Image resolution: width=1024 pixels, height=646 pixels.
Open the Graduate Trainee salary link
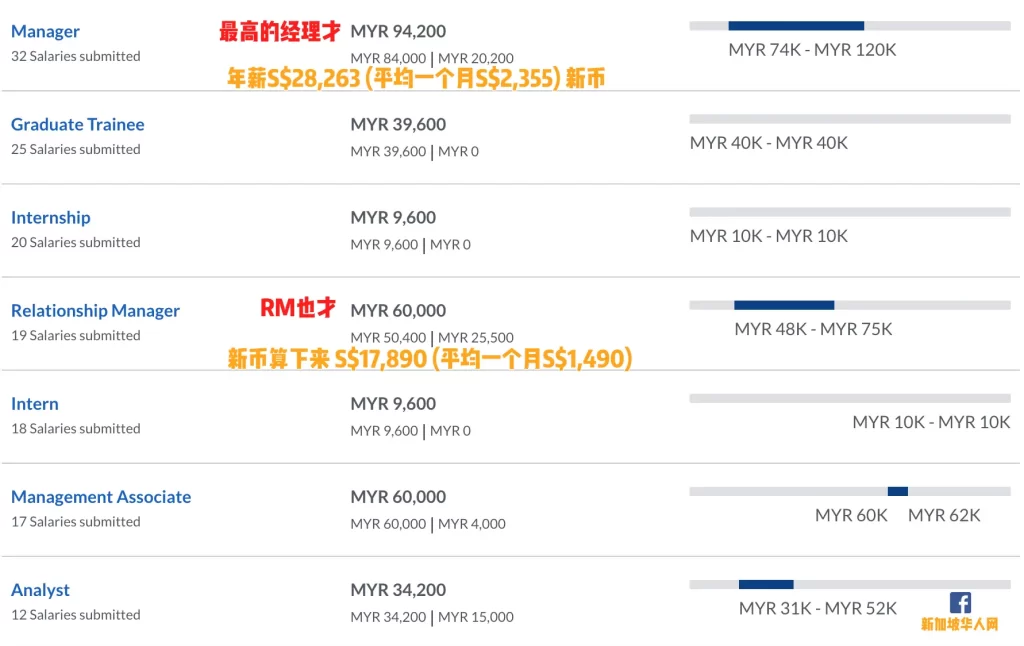tap(78, 124)
